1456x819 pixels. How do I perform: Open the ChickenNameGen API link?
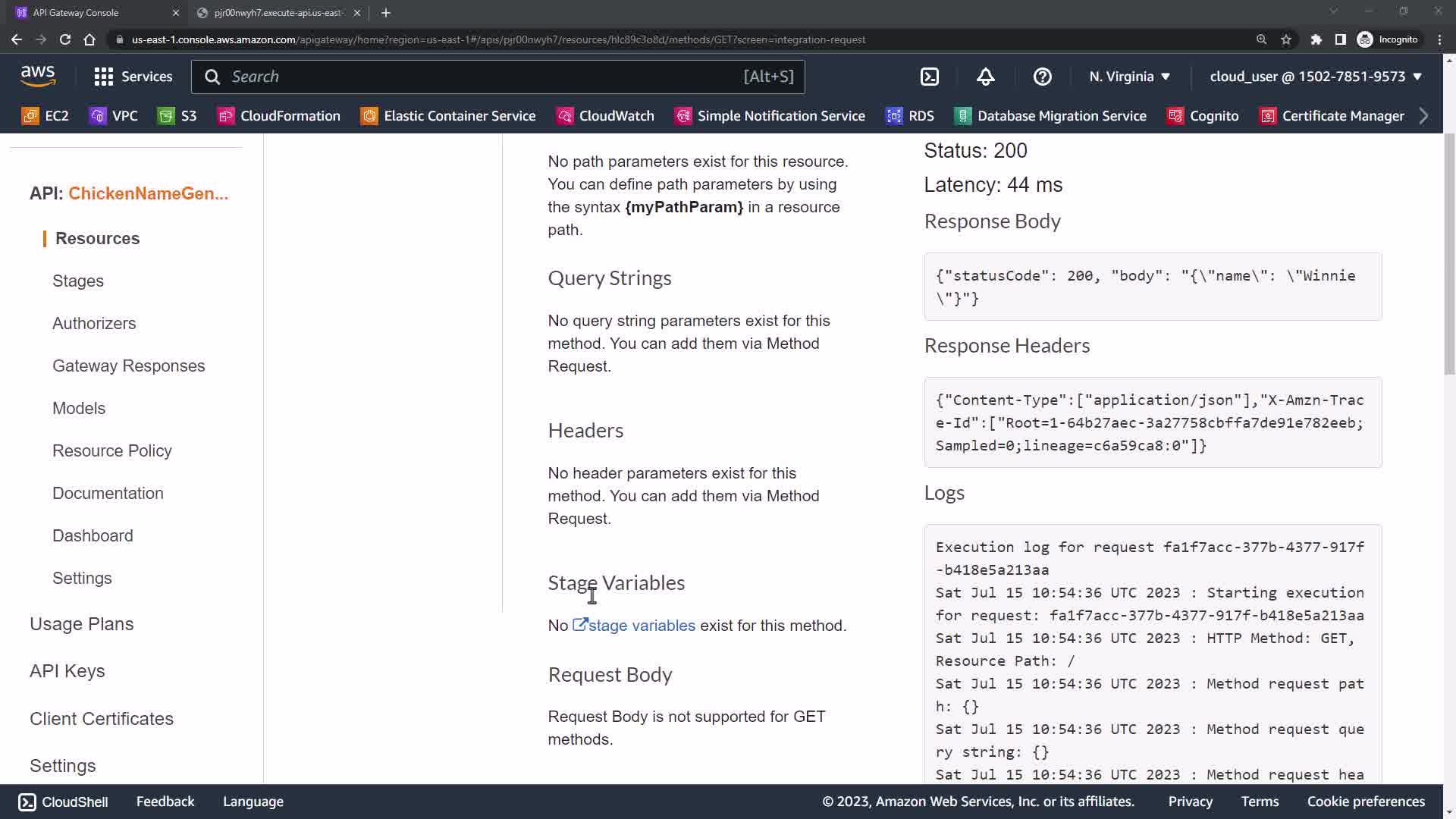click(148, 193)
